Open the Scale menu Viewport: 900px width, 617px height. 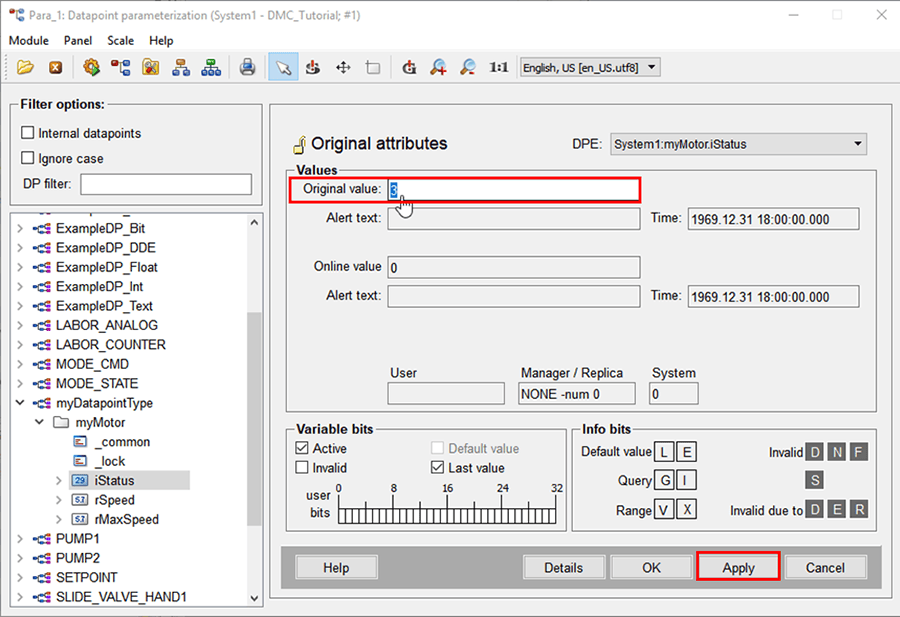pyautogui.click(x=121, y=41)
